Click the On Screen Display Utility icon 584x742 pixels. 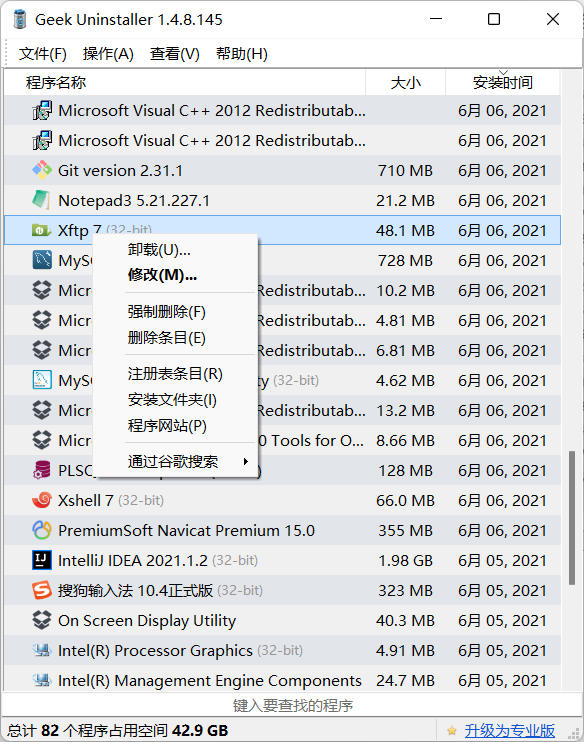tap(42, 620)
